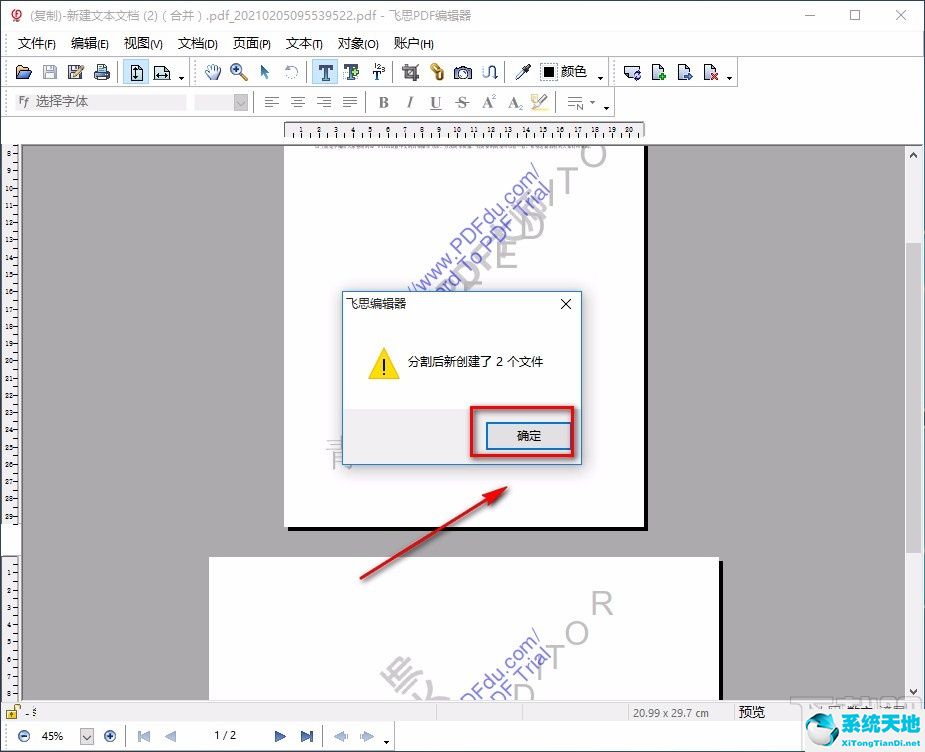This screenshot has width=925, height=752.
Task: Click the black color swatch
Action: click(x=549, y=72)
